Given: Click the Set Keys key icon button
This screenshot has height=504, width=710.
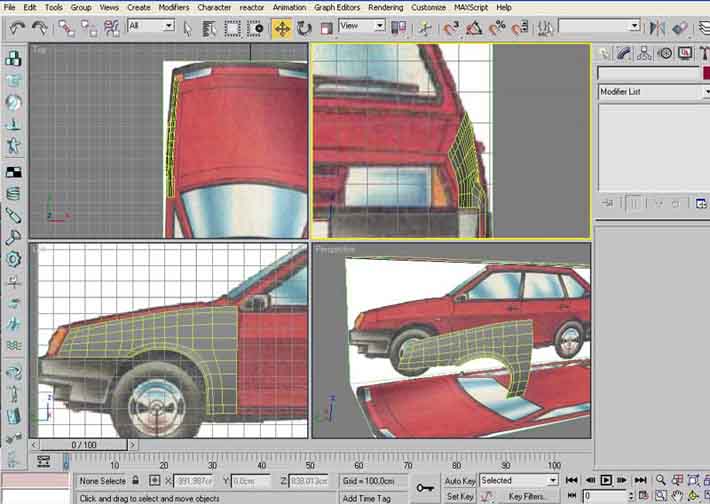Looking at the screenshot, I should pyautogui.click(x=425, y=487).
